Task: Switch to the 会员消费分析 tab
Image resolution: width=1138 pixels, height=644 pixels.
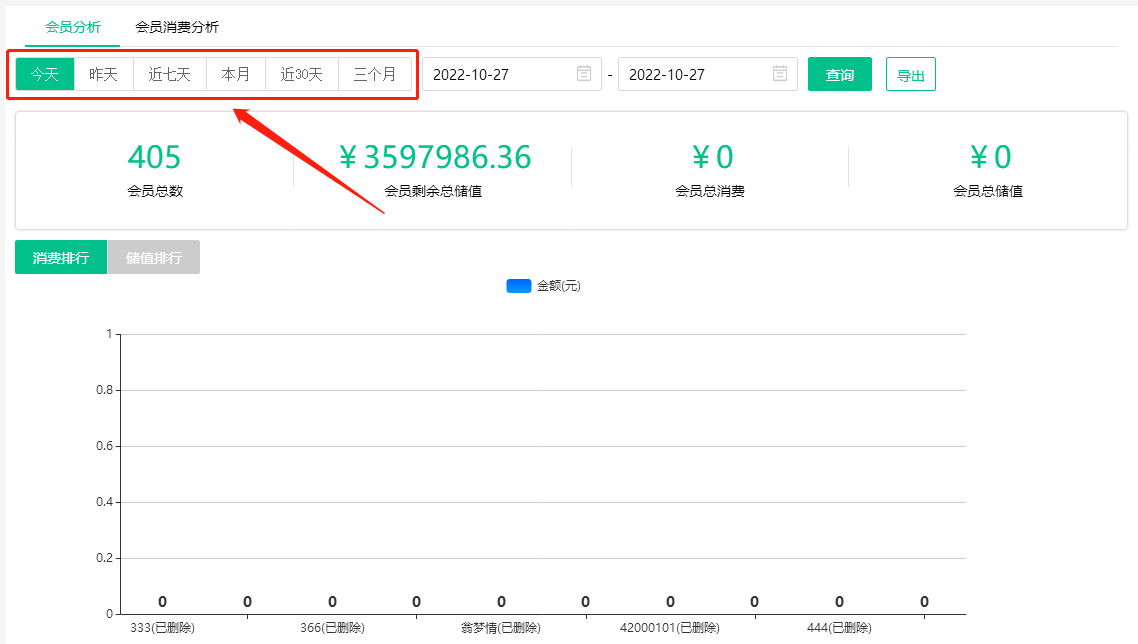Action: (x=177, y=29)
